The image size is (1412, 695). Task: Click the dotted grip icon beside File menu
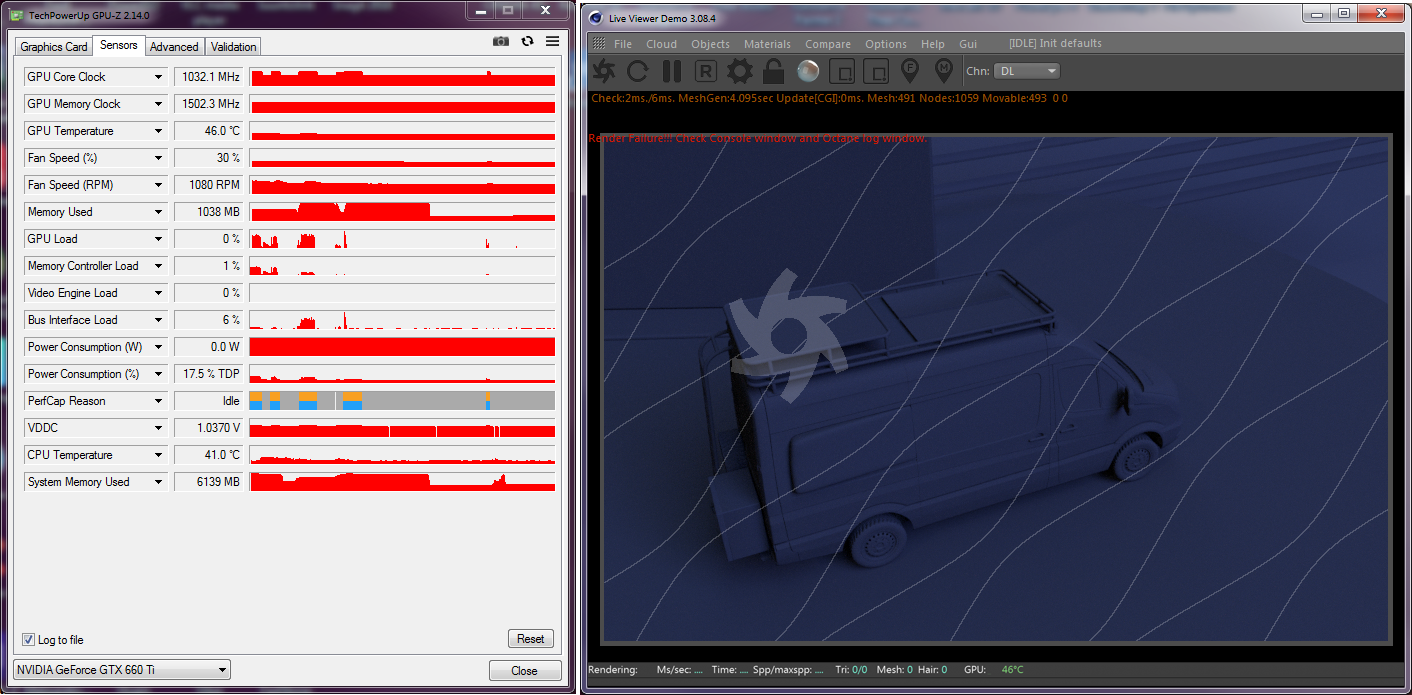[599, 44]
